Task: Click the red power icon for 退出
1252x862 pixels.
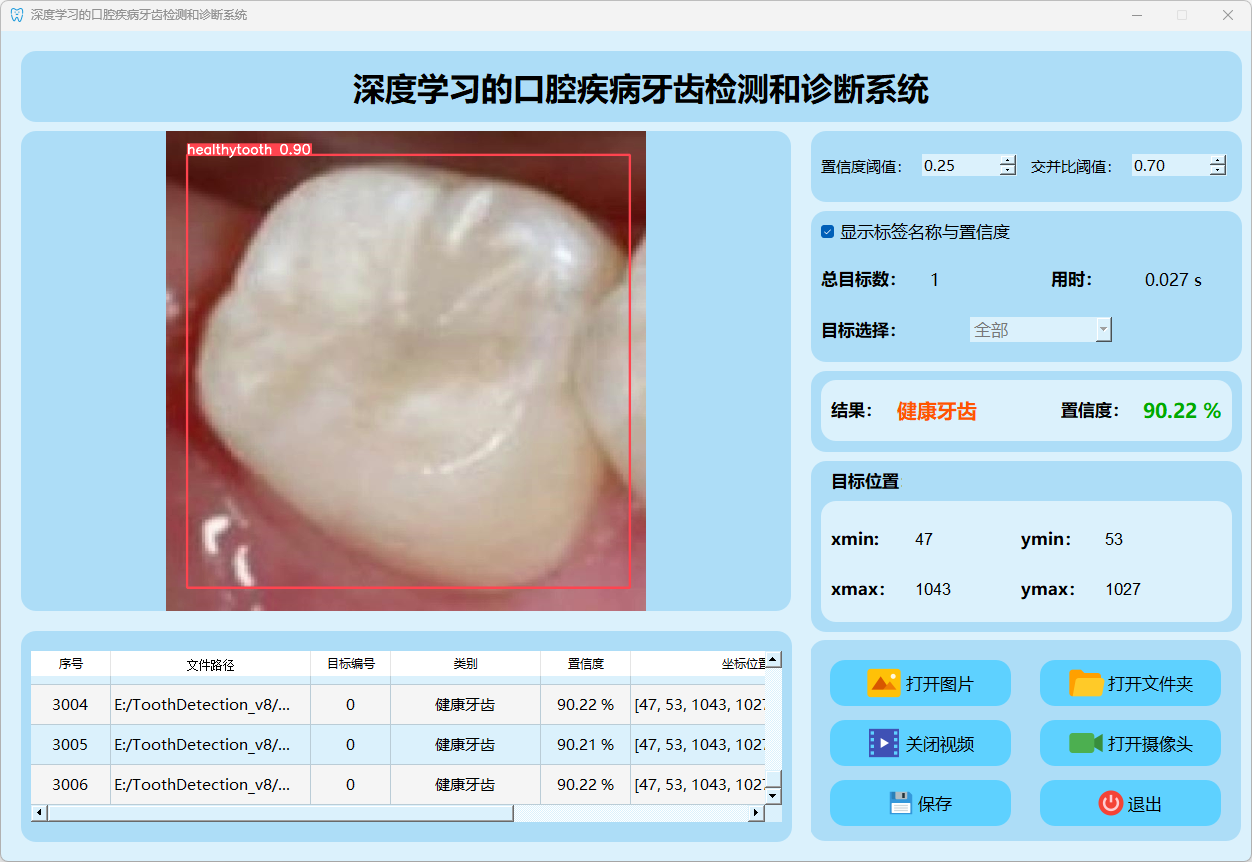Action: click(1110, 803)
